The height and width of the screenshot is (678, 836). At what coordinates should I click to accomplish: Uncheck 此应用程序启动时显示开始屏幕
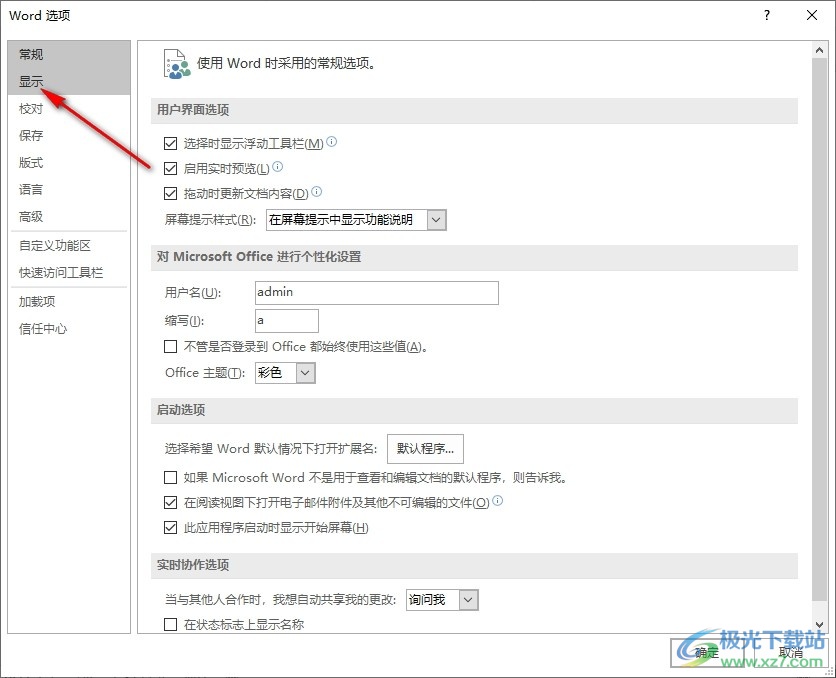tap(171, 528)
